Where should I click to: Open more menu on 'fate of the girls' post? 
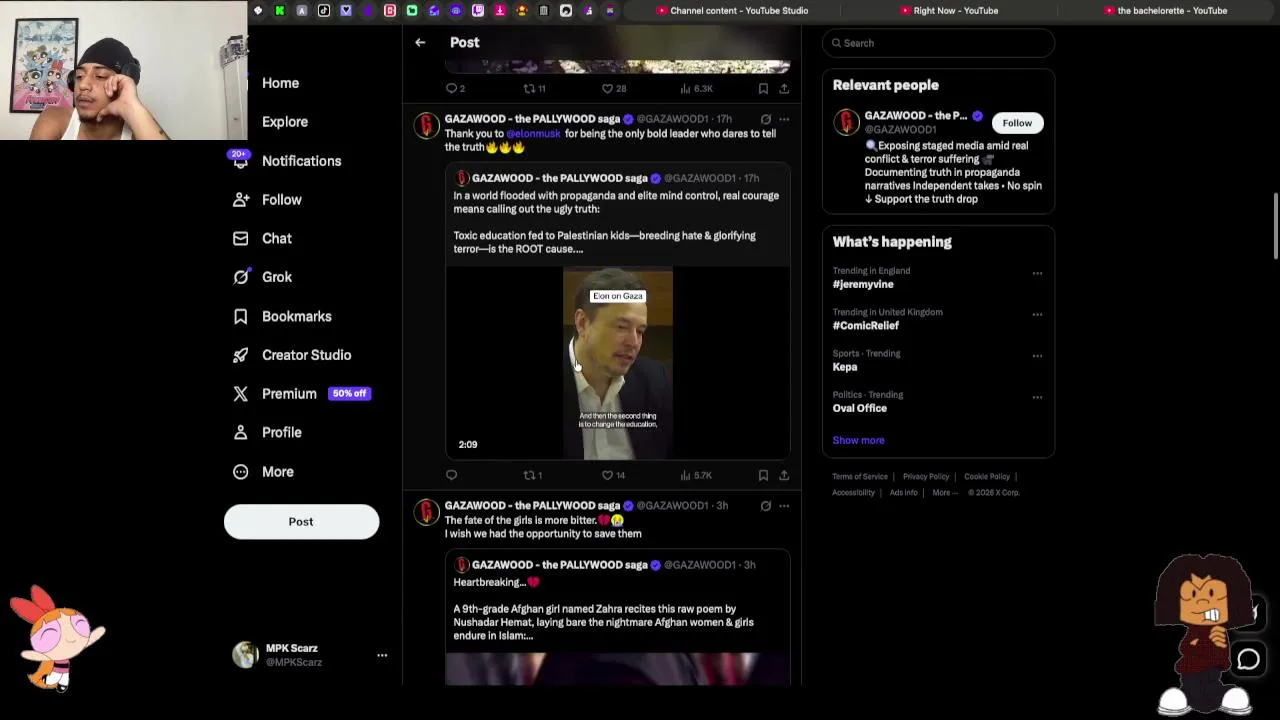pyautogui.click(x=784, y=506)
